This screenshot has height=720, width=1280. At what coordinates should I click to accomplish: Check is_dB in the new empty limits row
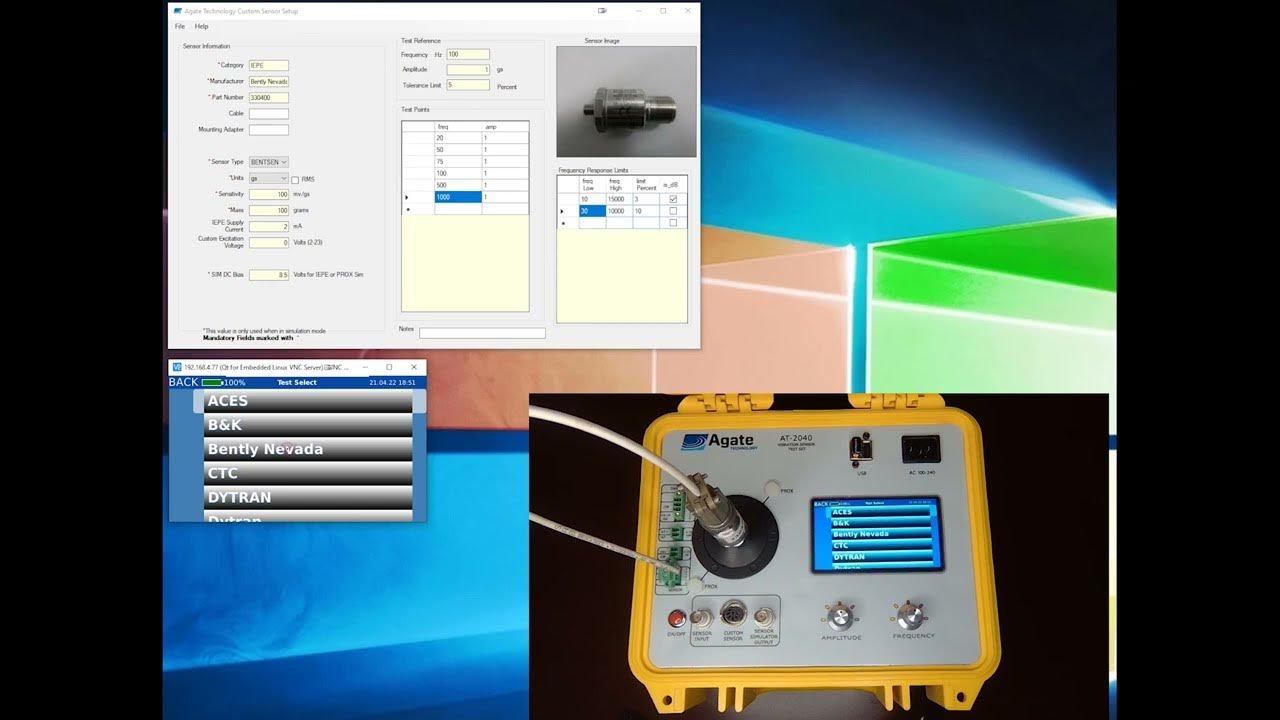pyautogui.click(x=673, y=223)
